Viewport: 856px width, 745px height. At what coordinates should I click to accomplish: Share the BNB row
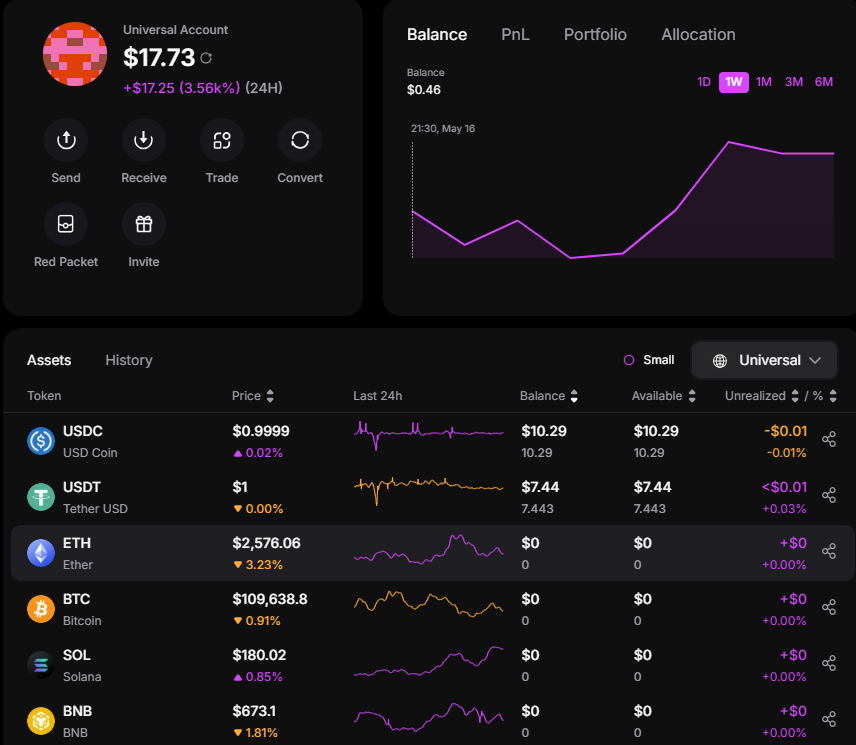point(829,719)
